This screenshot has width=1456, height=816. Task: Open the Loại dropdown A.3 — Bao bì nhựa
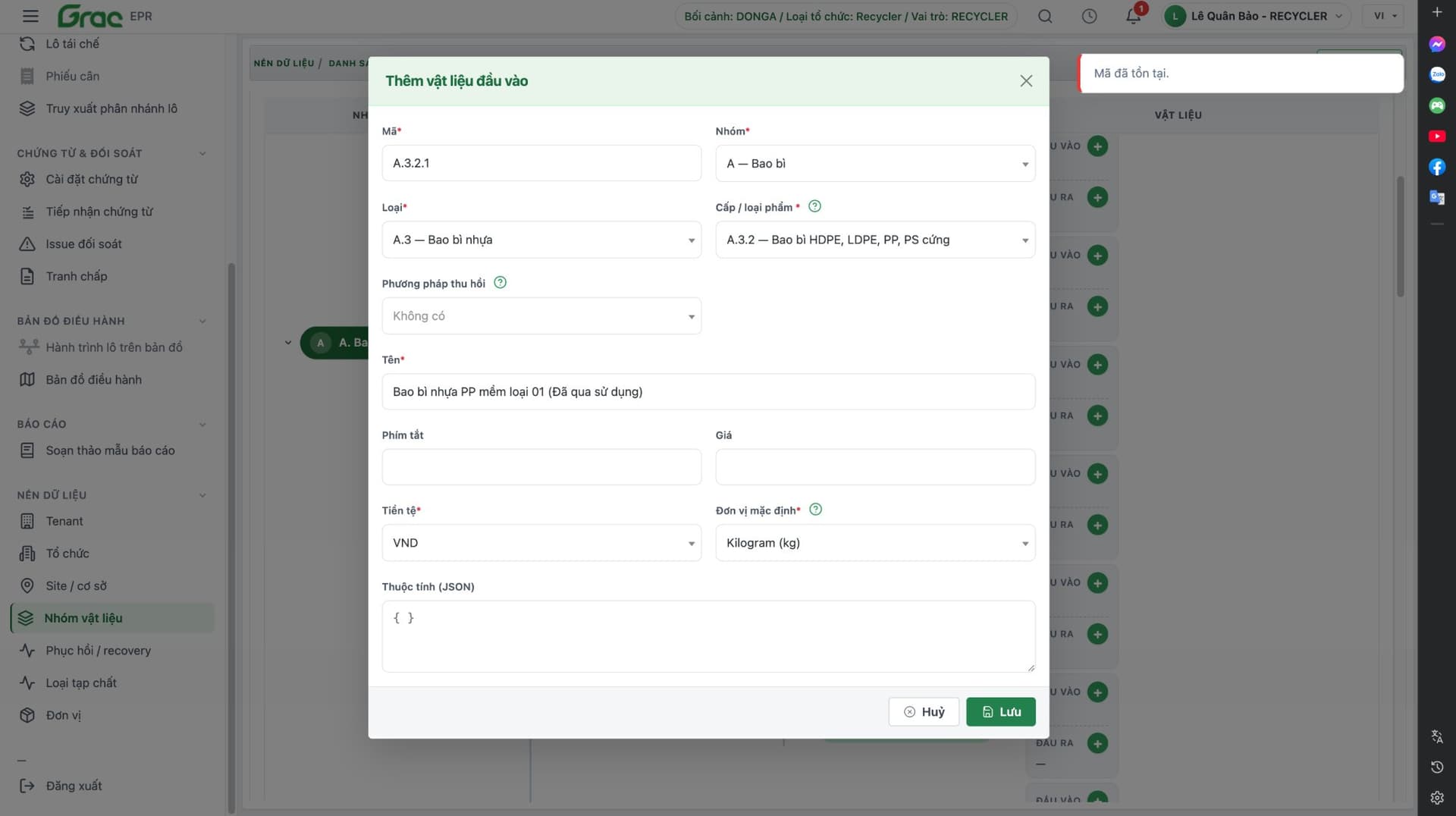point(541,240)
